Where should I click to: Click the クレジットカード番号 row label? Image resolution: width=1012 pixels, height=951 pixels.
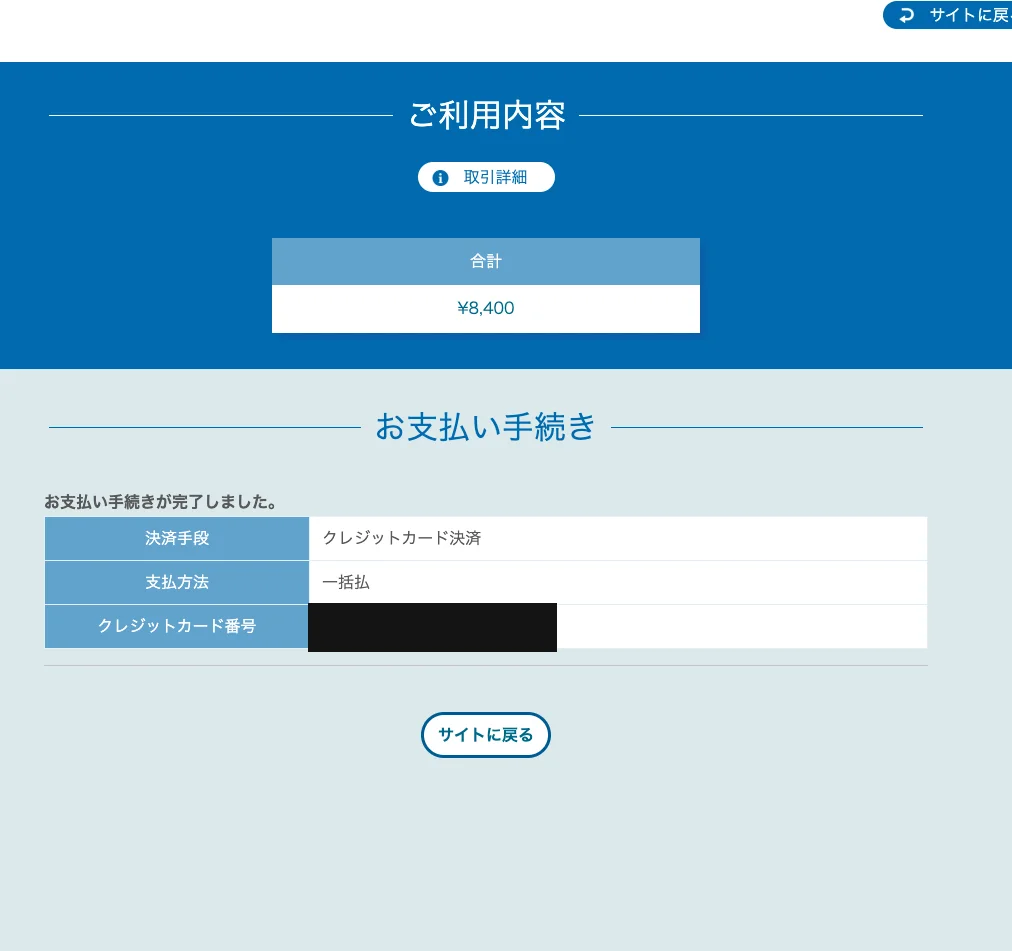[x=177, y=626]
